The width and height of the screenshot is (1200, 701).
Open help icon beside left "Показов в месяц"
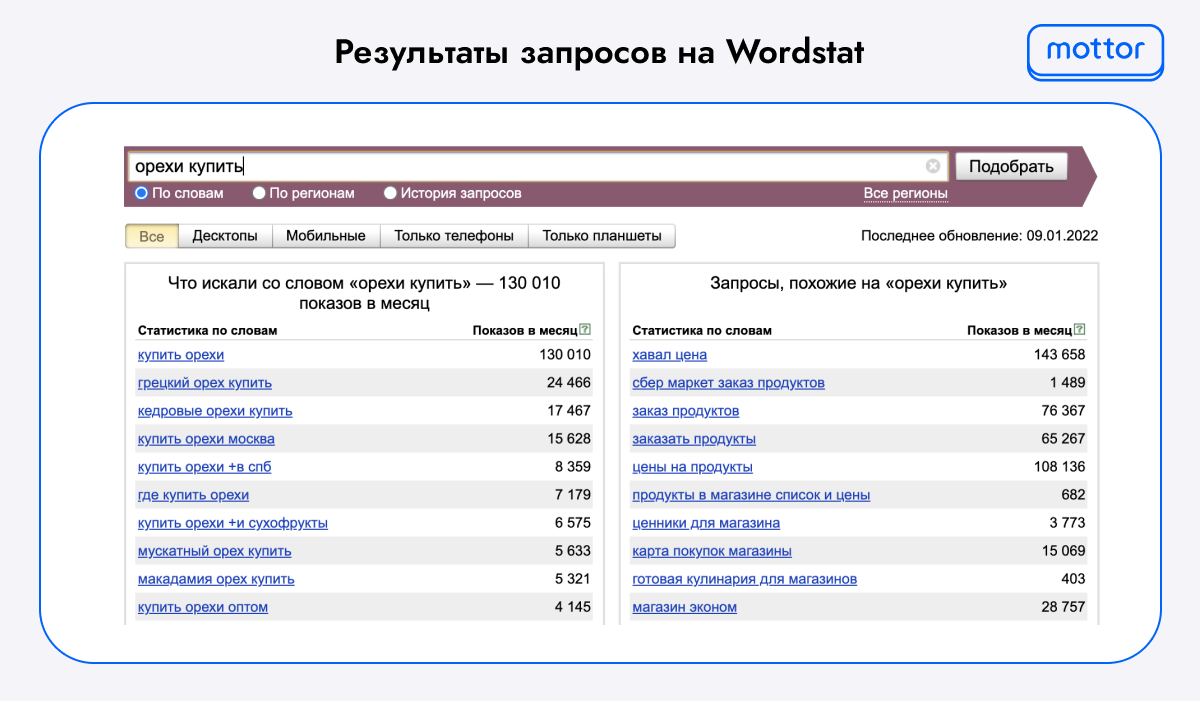click(585, 330)
